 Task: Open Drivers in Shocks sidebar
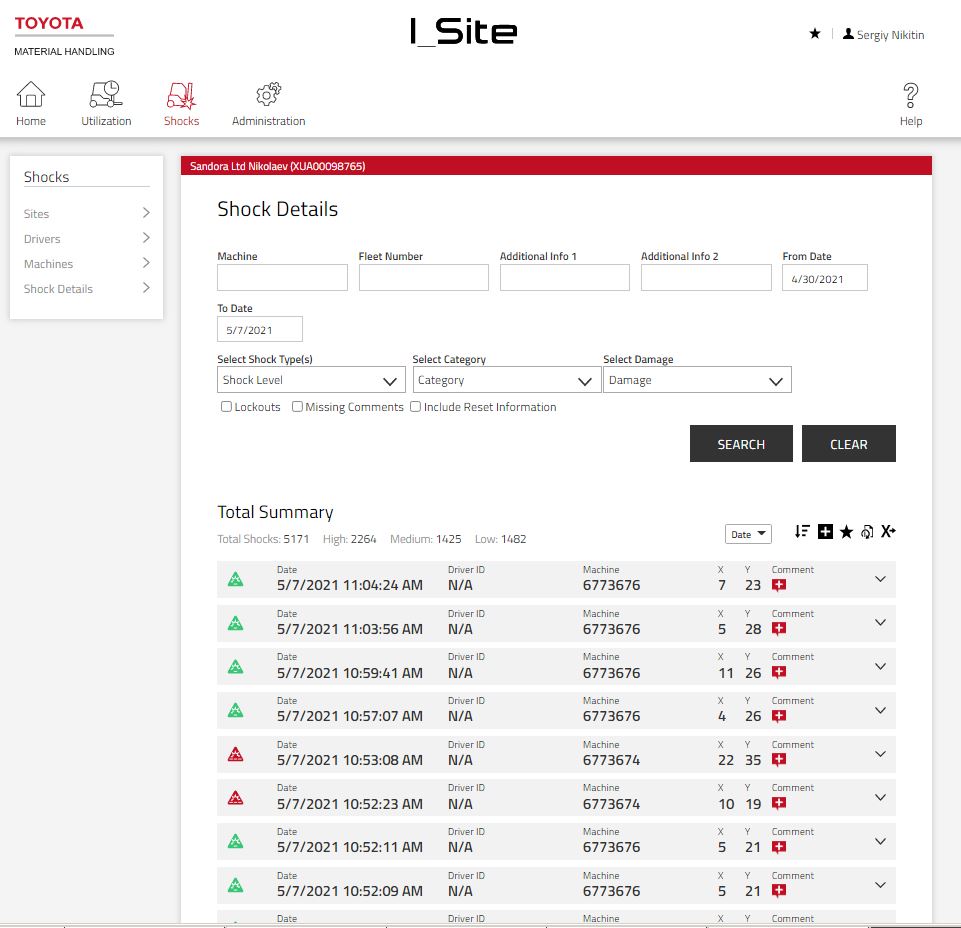pyautogui.click(x=86, y=238)
